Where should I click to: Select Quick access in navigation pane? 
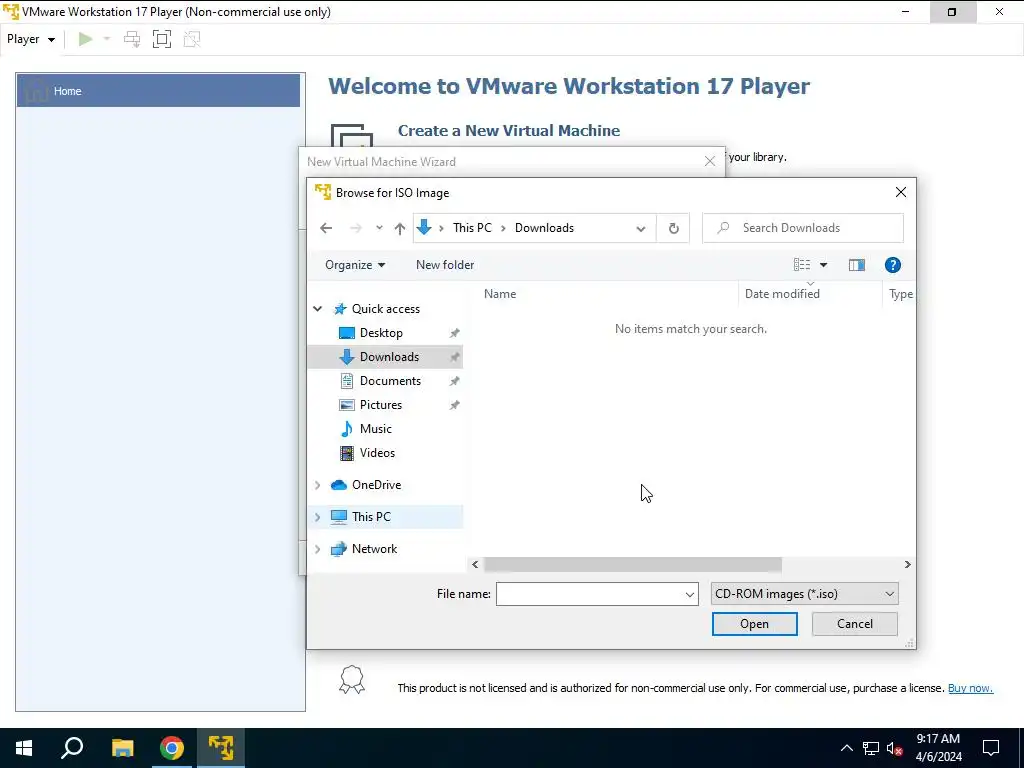[x=385, y=309]
